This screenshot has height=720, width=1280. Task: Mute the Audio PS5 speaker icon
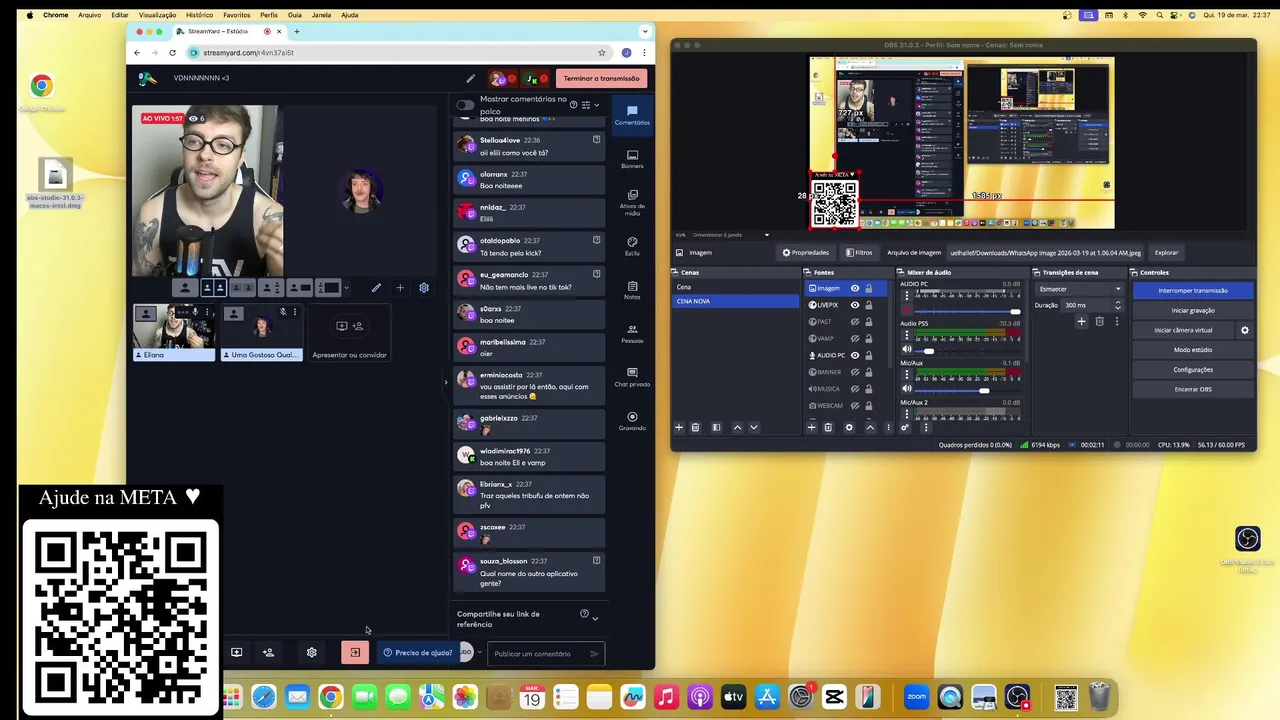tap(907, 350)
